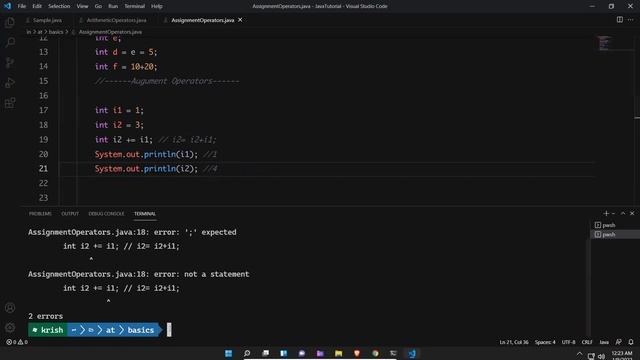
Task: Open the Extensions view
Action: [x=10, y=102]
